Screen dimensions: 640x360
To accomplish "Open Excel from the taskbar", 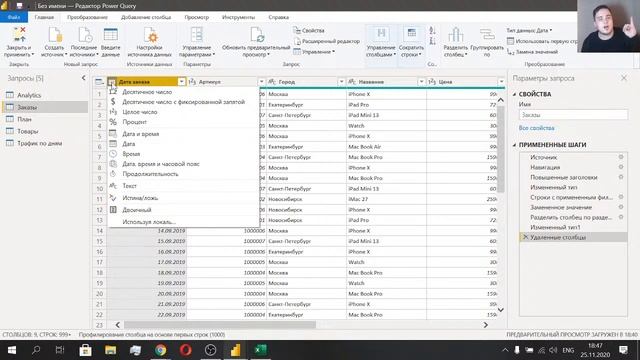I will pyautogui.click(x=260, y=350).
